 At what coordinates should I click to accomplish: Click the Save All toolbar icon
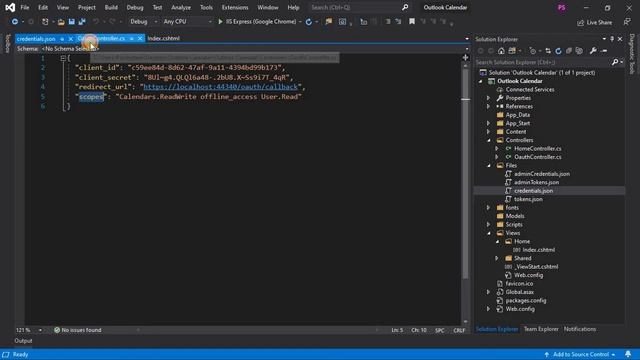click(82, 22)
